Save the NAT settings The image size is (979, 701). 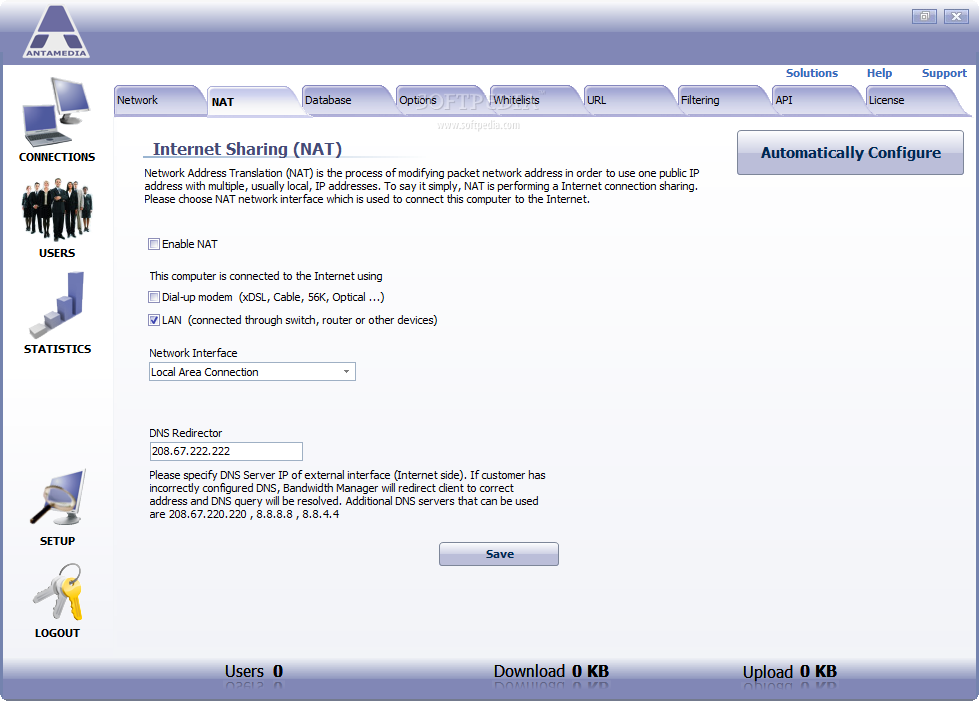(x=499, y=554)
